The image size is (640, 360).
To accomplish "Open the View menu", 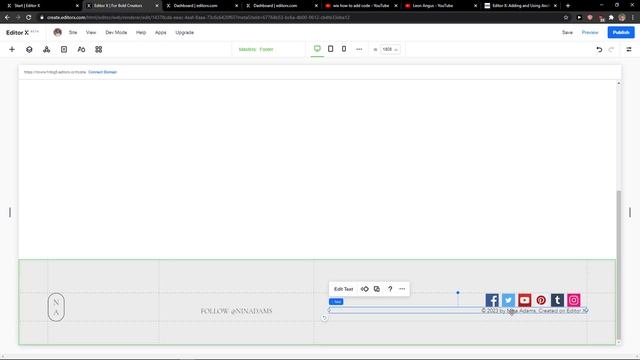I will 91,32.
